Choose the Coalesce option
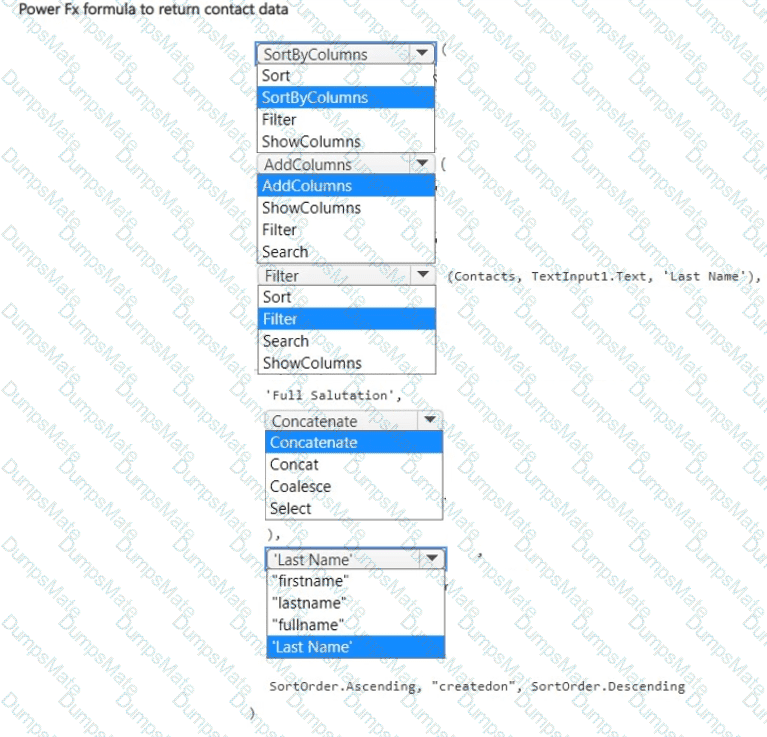Screen dimensions: 767x737 [x=300, y=486]
